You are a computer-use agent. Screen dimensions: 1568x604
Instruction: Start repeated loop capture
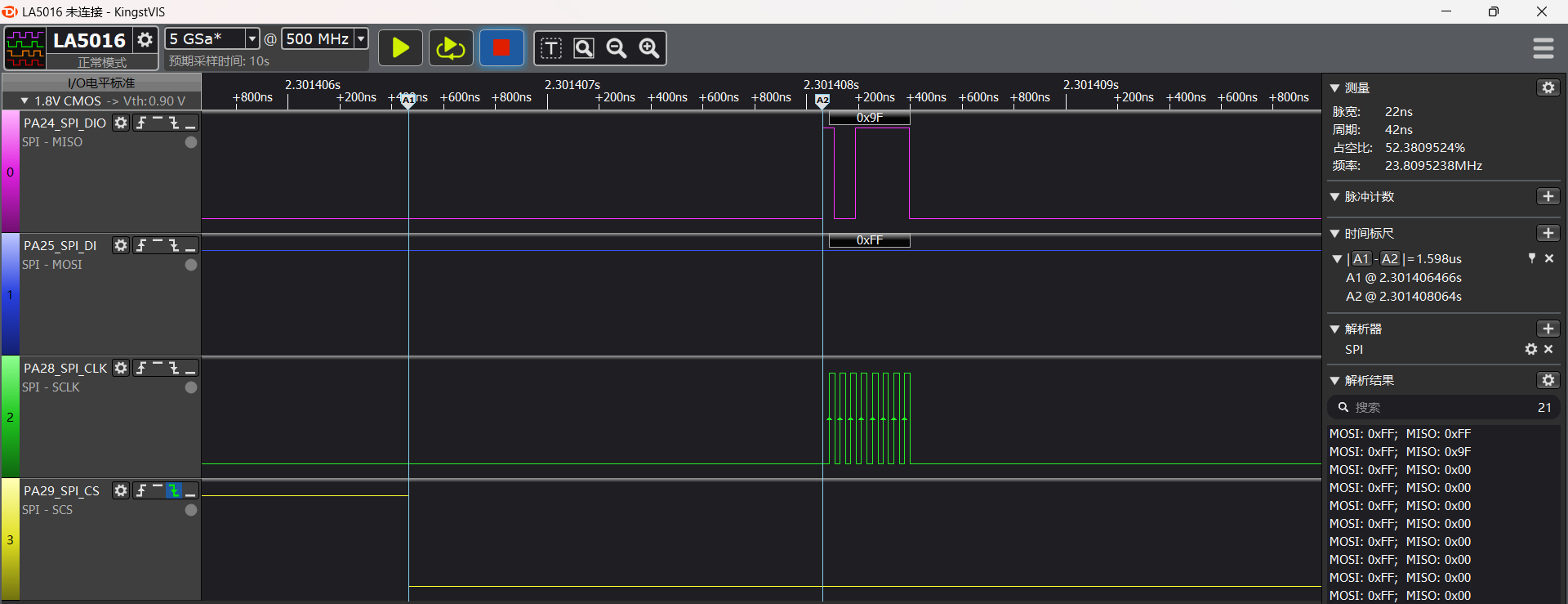(450, 48)
